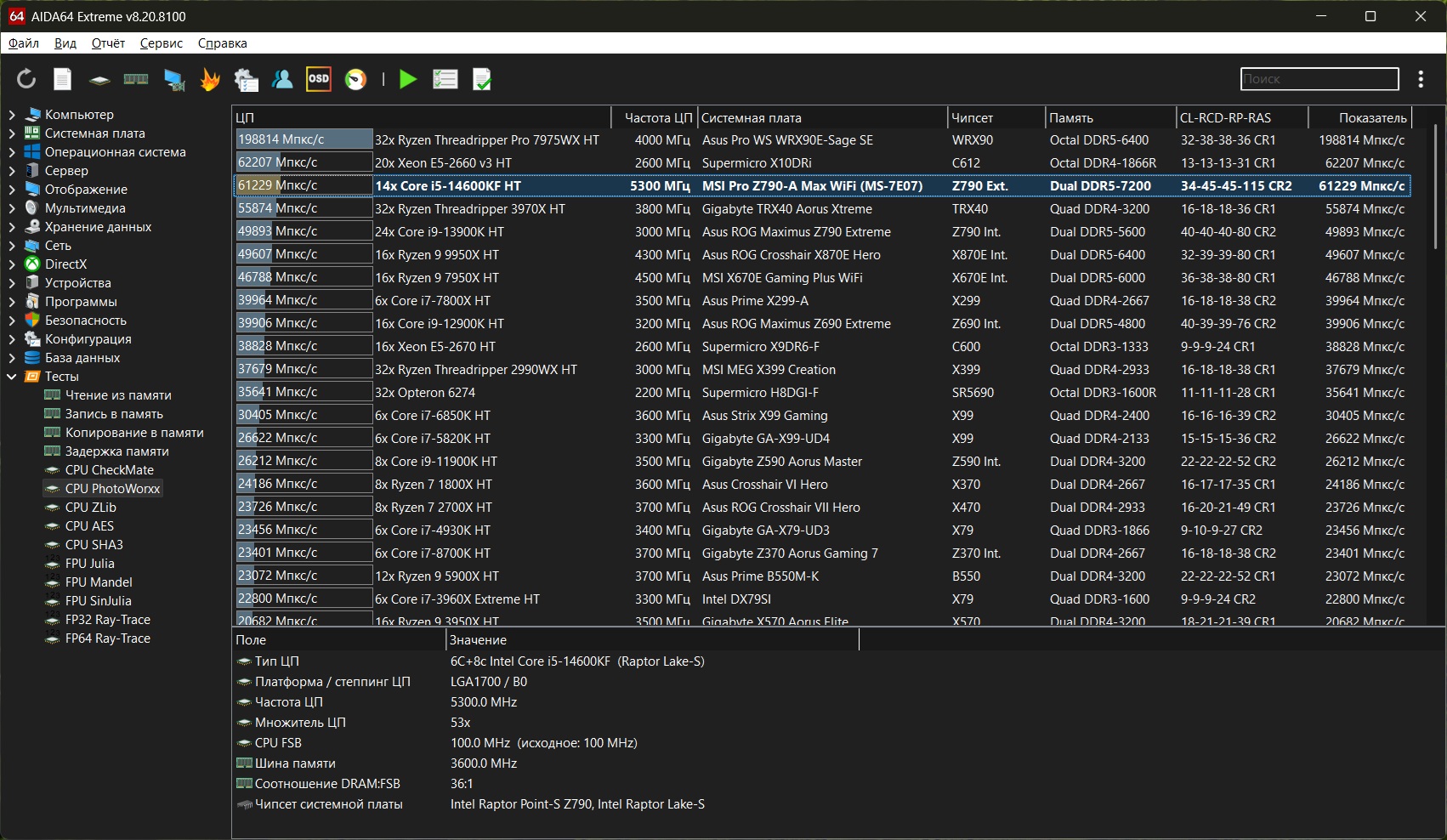This screenshot has width=1447, height=840.
Task: Start the benchmark with the green play icon
Action: click(x=408, y=79)
